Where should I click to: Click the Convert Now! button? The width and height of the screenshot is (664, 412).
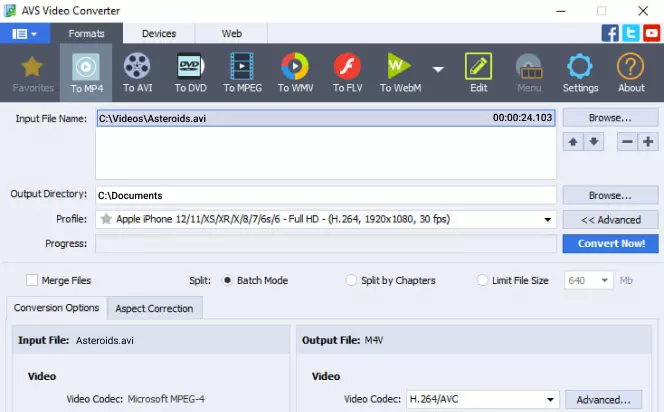click(610, 243)
